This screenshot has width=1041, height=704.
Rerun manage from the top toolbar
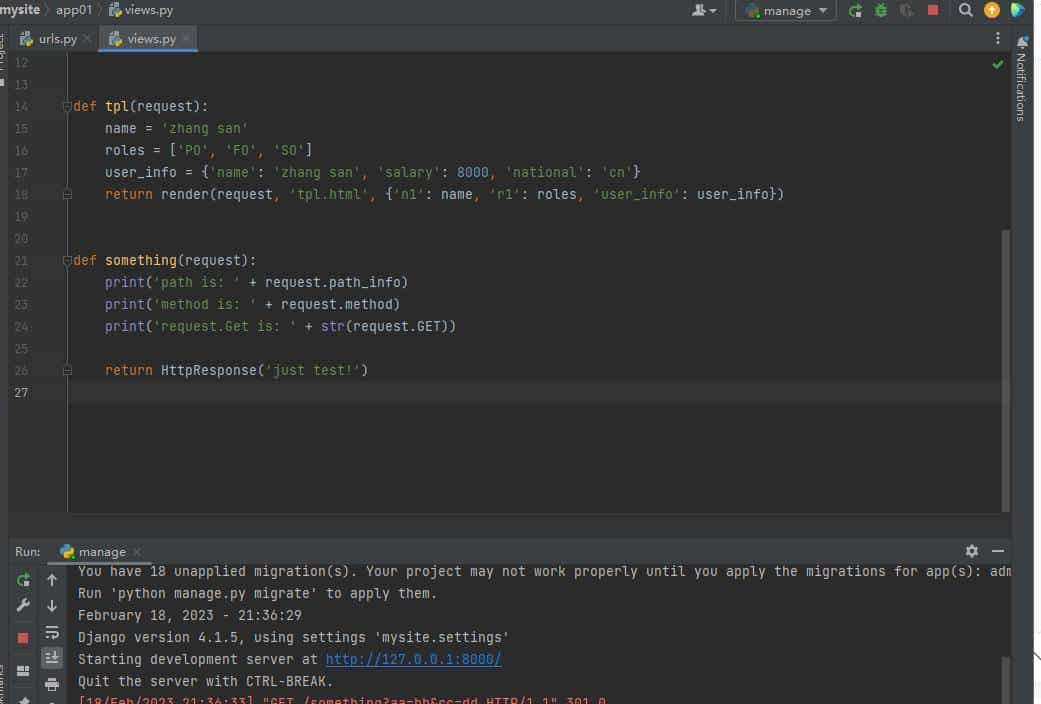(855, 11)
